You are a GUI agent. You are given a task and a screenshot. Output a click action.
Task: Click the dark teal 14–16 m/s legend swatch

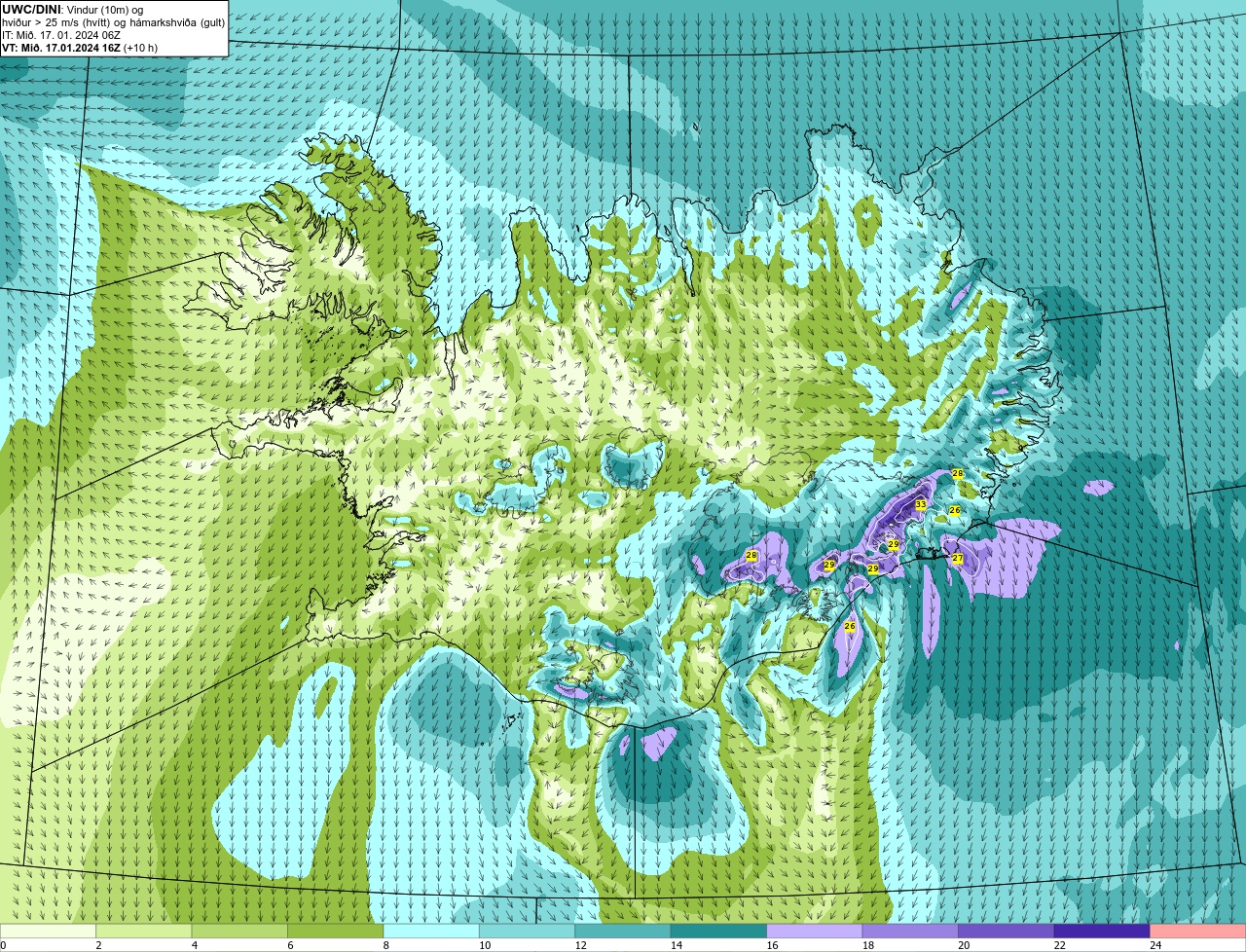point(719,931)
